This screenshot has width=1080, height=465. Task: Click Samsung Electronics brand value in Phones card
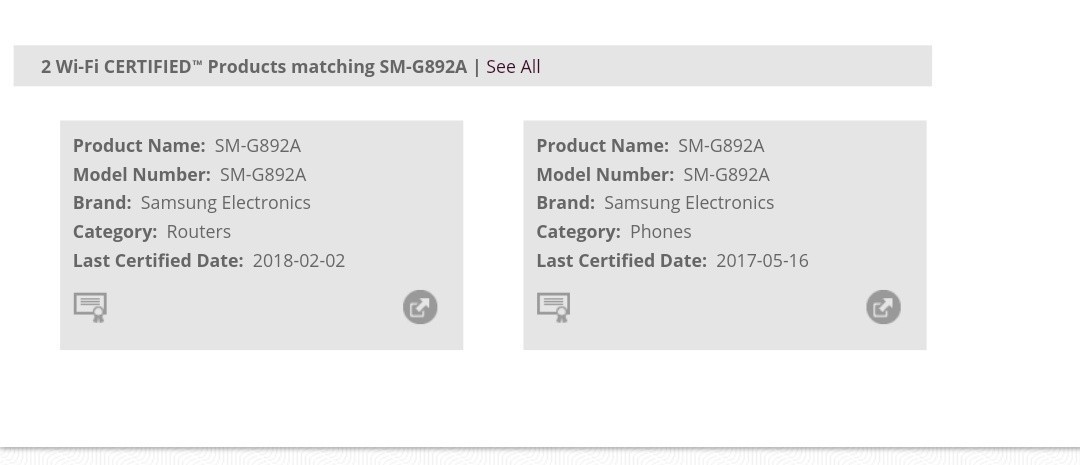[689, 203]
